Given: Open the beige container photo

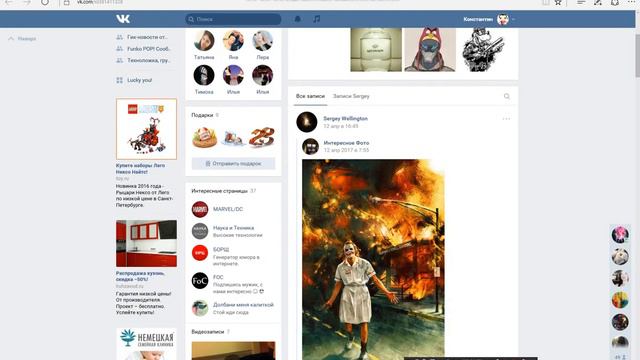Looking at the screenshot, I should pyautogui.click(x=376, y=50).
